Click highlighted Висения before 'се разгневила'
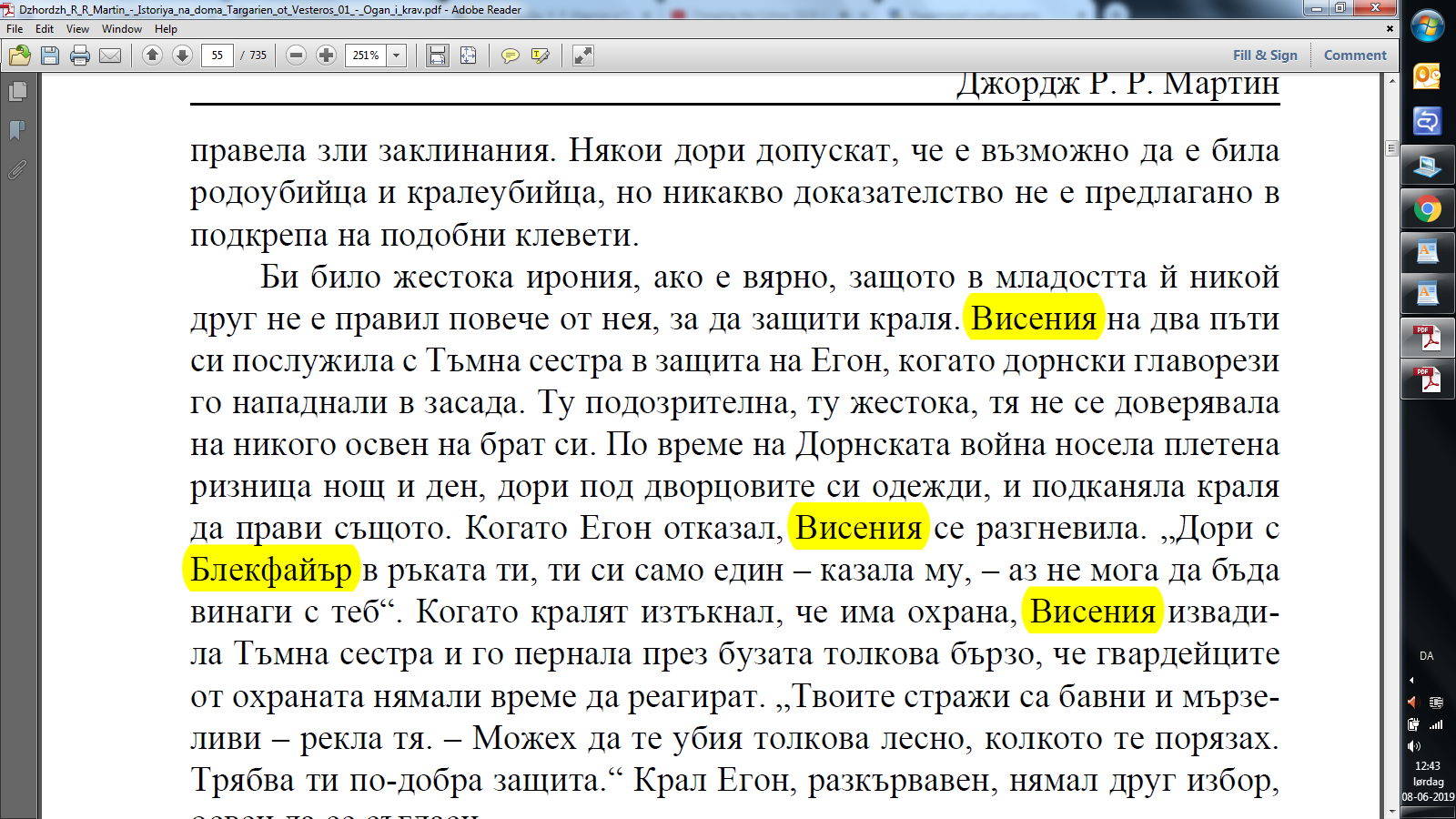 [x=858, y=528]
